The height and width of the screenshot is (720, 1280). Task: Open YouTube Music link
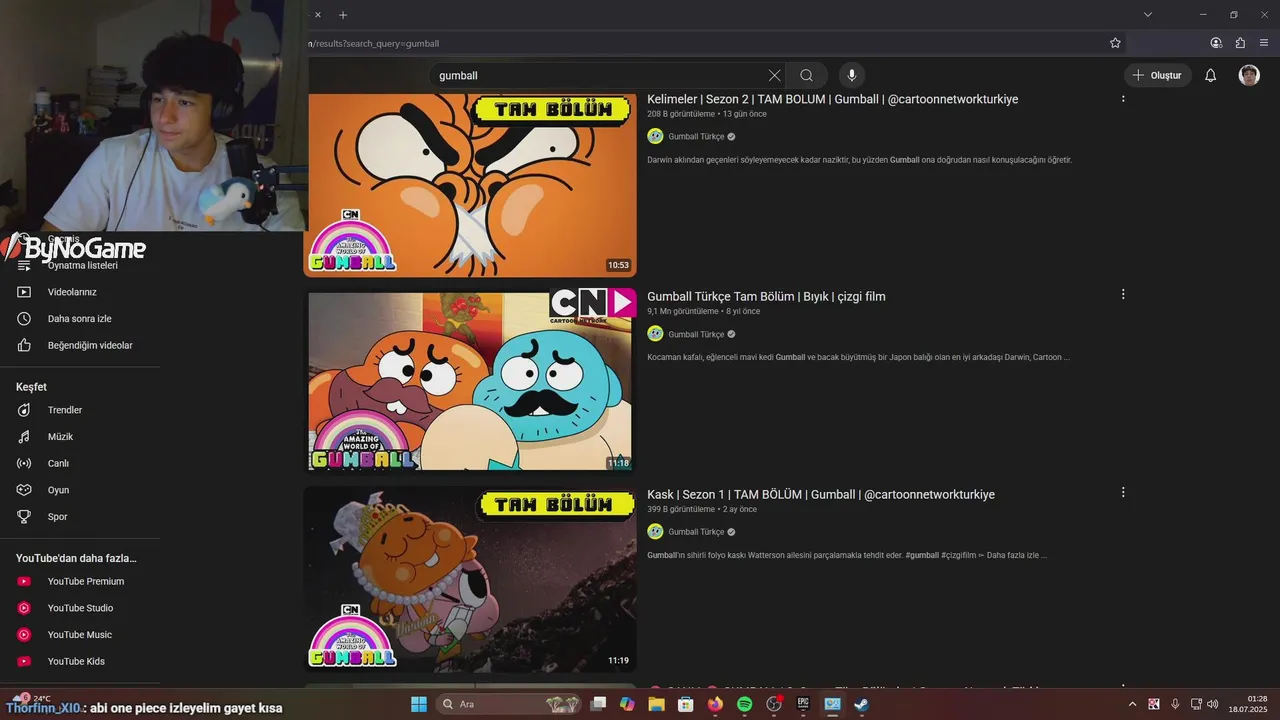pyautogui.click(x=80, y=634)
